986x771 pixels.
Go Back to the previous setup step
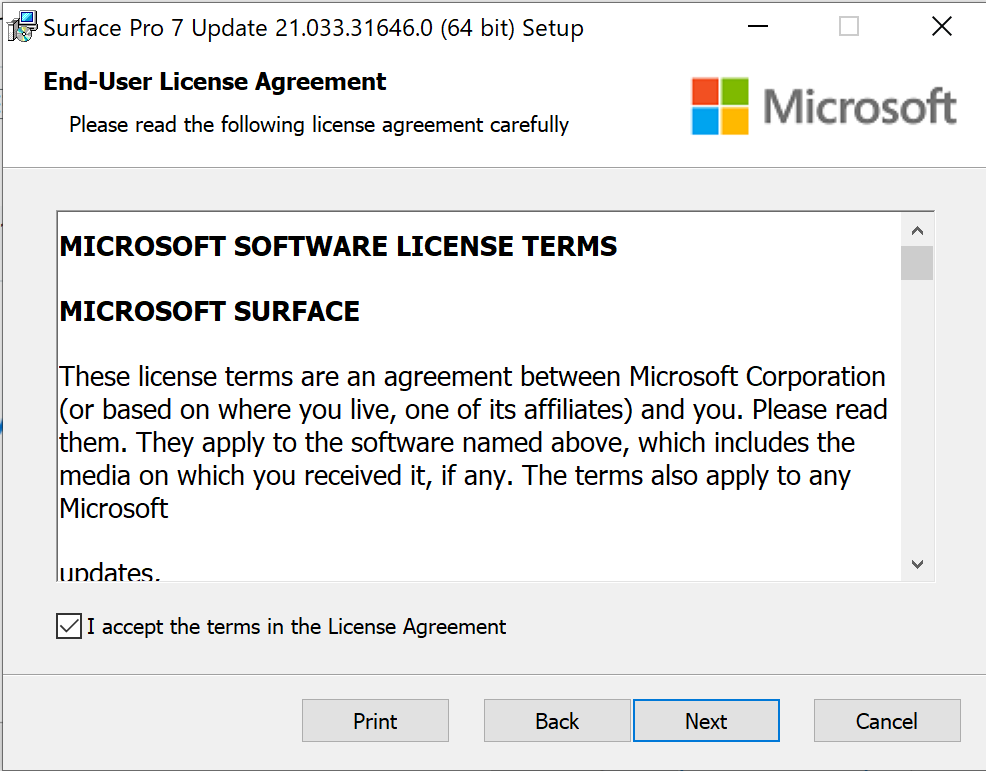557,721
